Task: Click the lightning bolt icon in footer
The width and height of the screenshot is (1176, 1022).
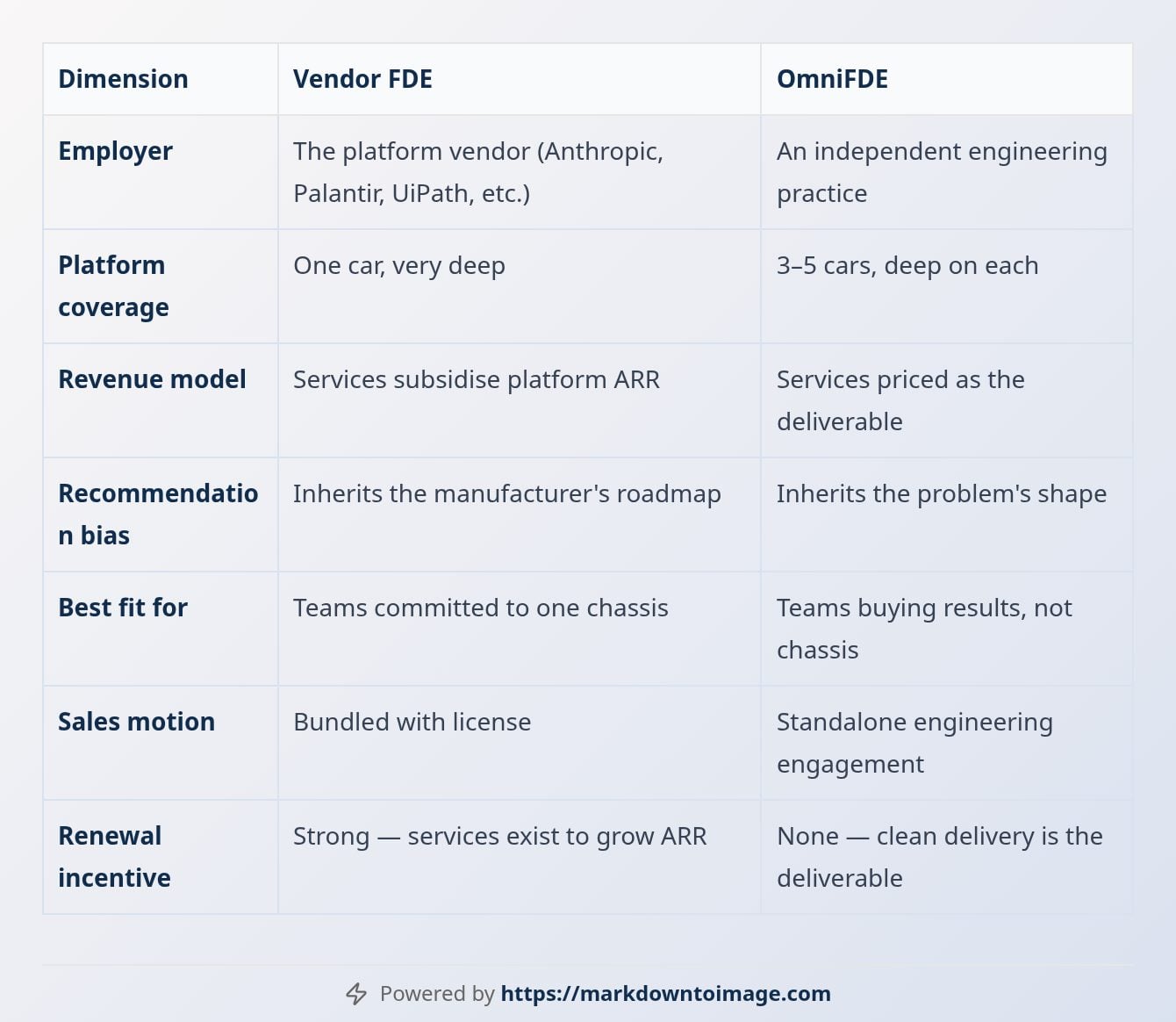Action: [356, 994]
